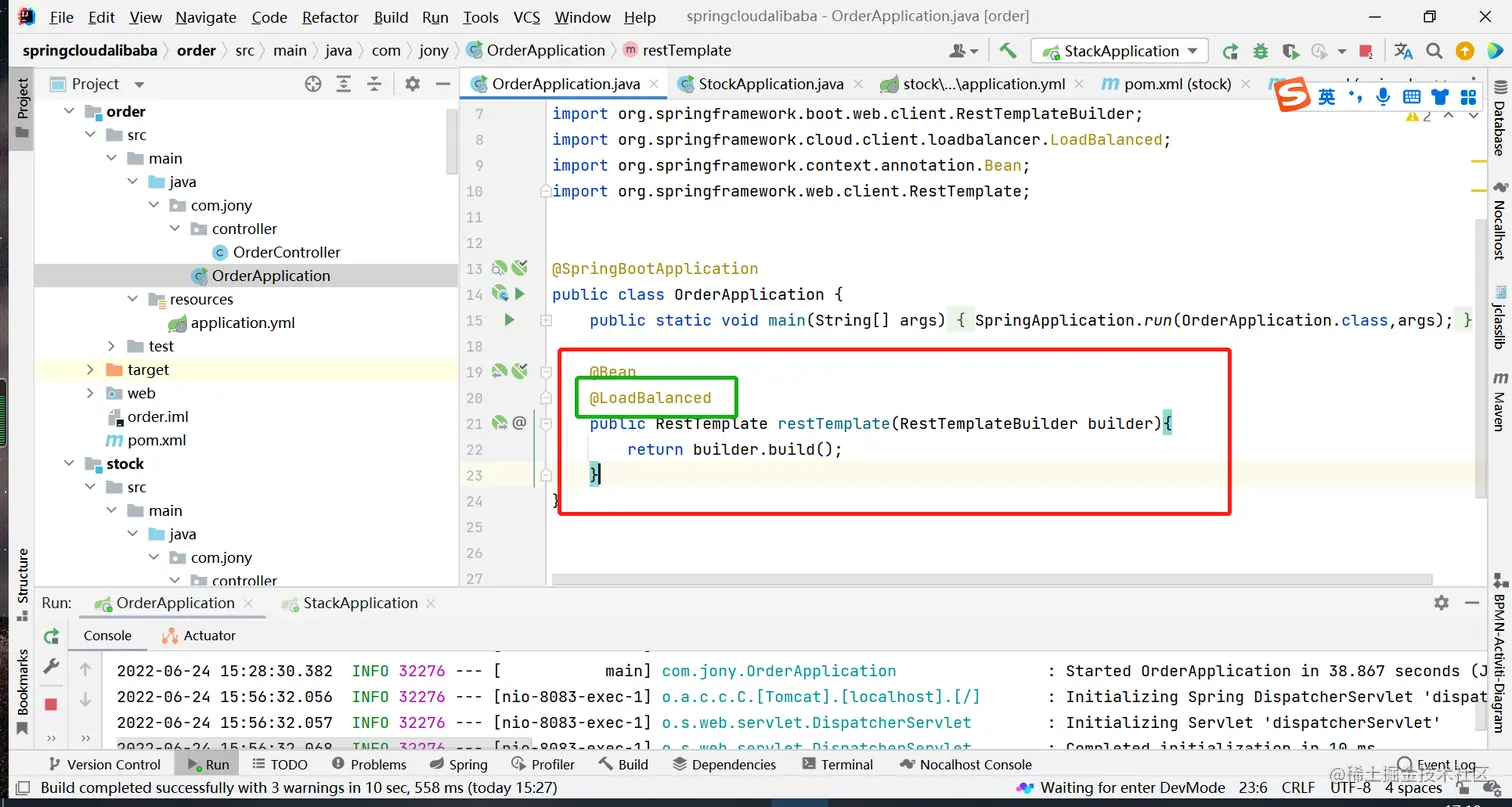The height and width of the screenshot is (807, 1512).
Task: Open the Problems tool window
Action: click(369, 764)
